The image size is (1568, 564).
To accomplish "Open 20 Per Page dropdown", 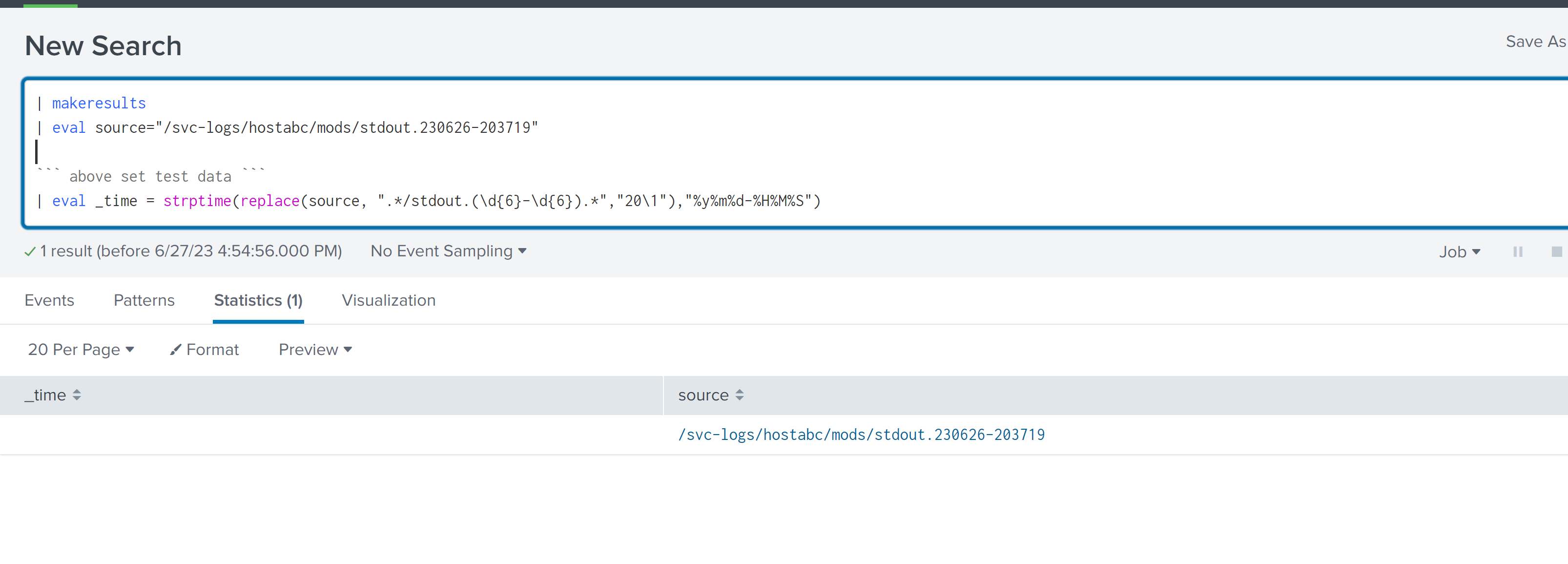I will 81,350.
